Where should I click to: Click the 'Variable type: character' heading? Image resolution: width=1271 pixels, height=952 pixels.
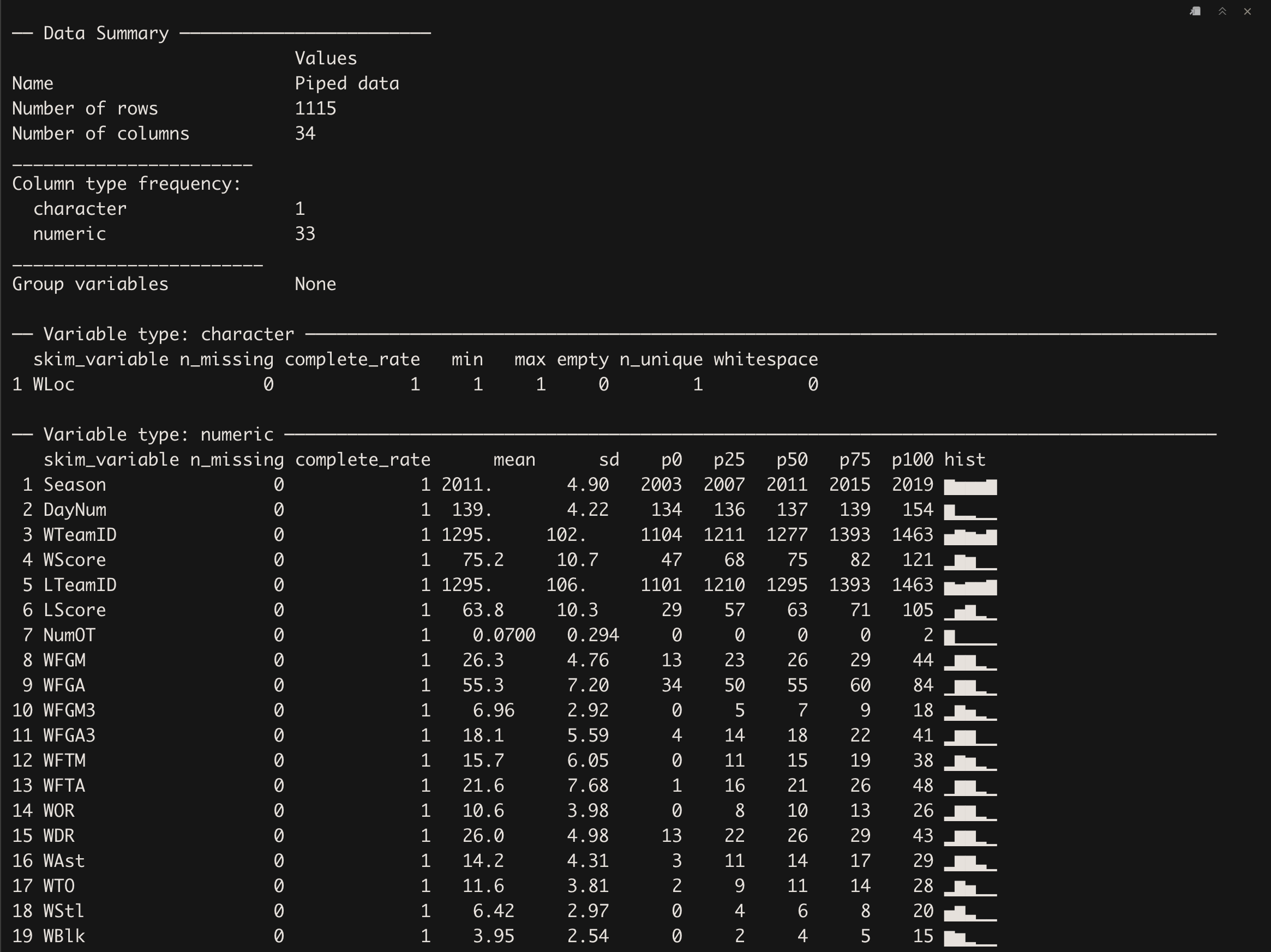pos(169,334)
